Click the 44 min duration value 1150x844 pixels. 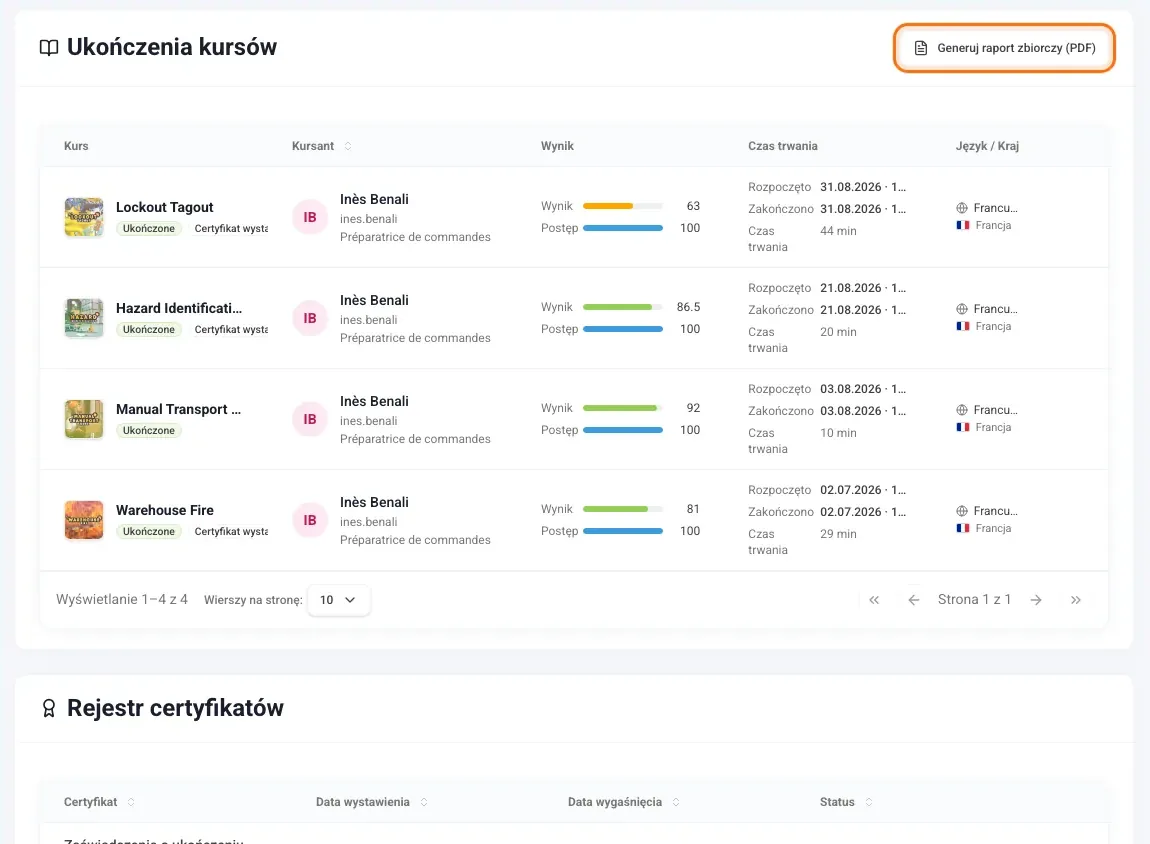838,231
